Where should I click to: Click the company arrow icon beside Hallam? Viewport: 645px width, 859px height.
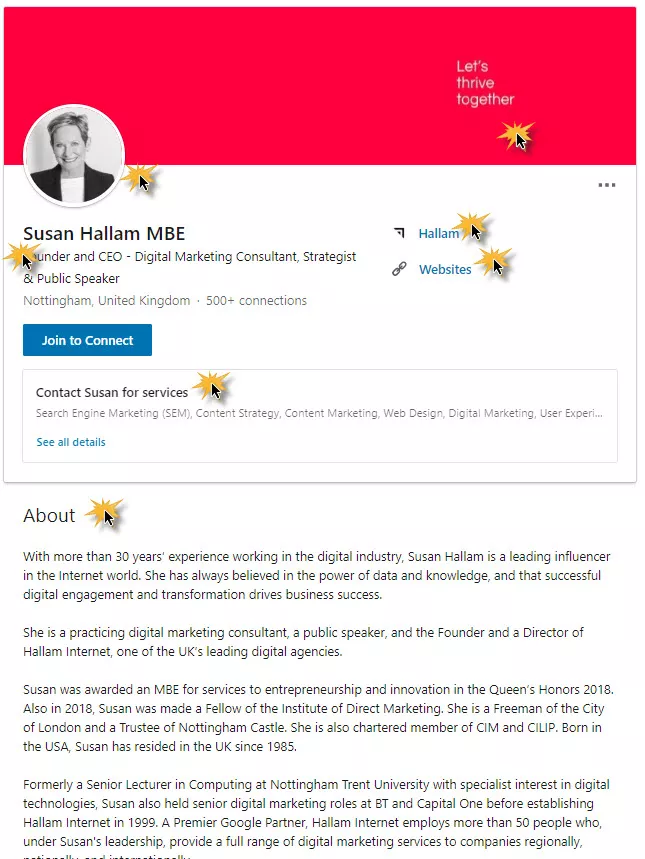pos(401,233)
